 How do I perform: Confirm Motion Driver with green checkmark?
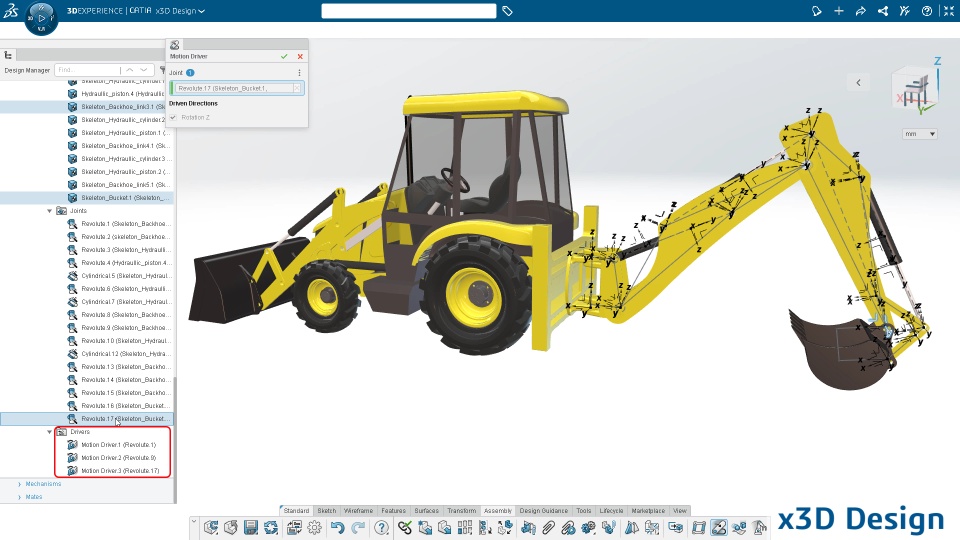(284, 56)
